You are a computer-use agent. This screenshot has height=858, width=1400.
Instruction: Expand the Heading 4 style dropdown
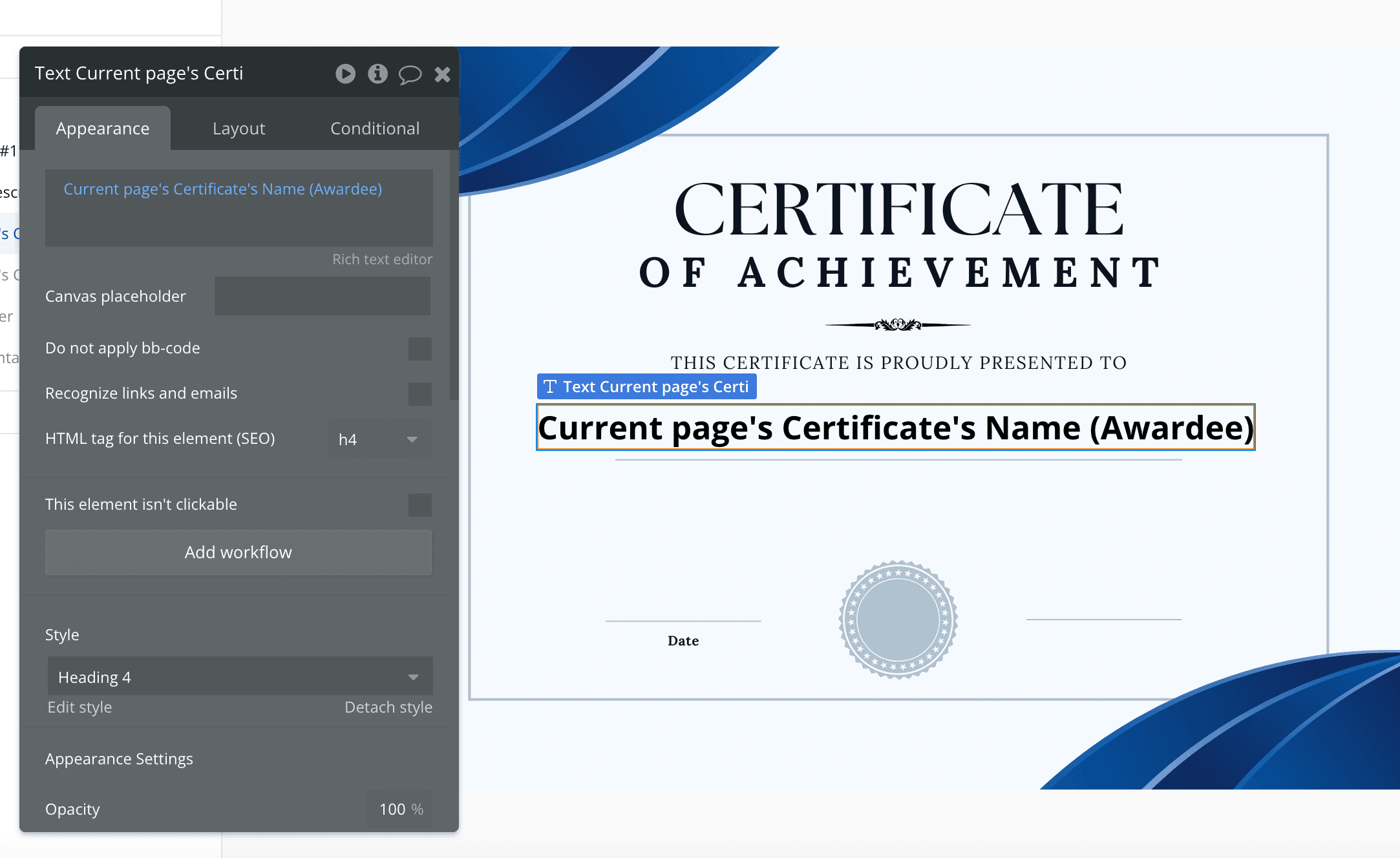(240, 677)
